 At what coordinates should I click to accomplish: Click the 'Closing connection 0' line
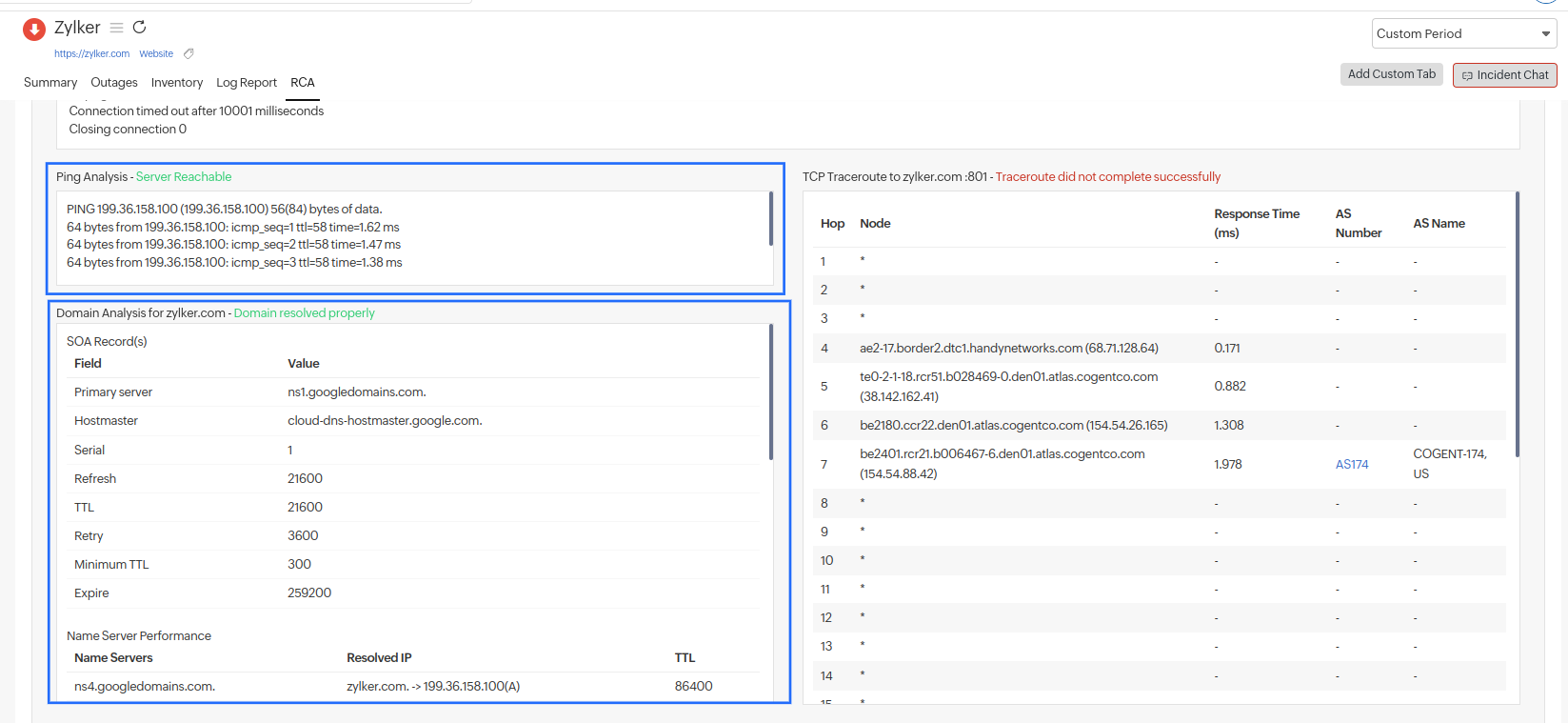pyautogui.click(x=128, y=130)
